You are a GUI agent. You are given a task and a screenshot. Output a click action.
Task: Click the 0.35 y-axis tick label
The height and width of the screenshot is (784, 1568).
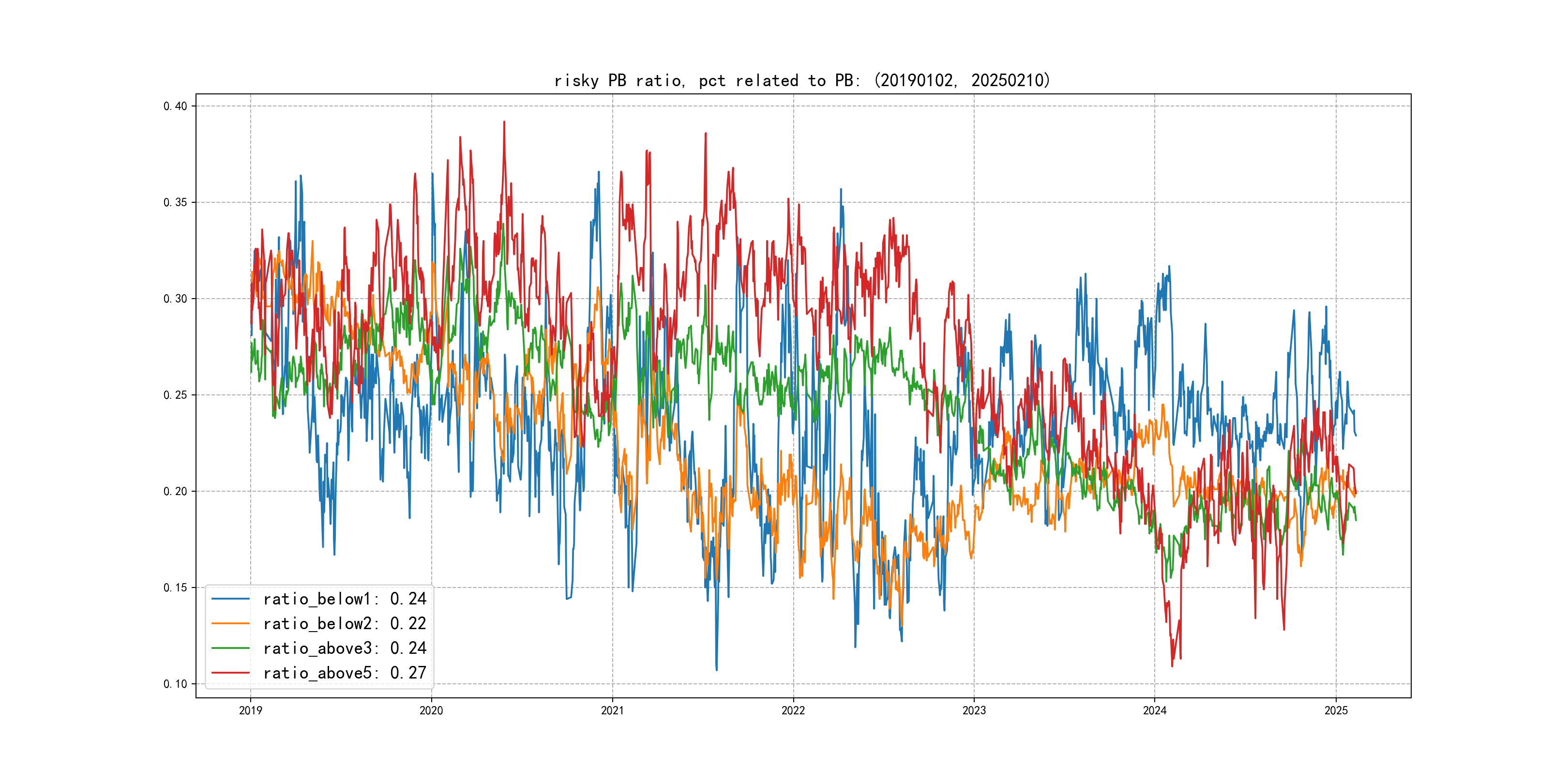[175, 202]
